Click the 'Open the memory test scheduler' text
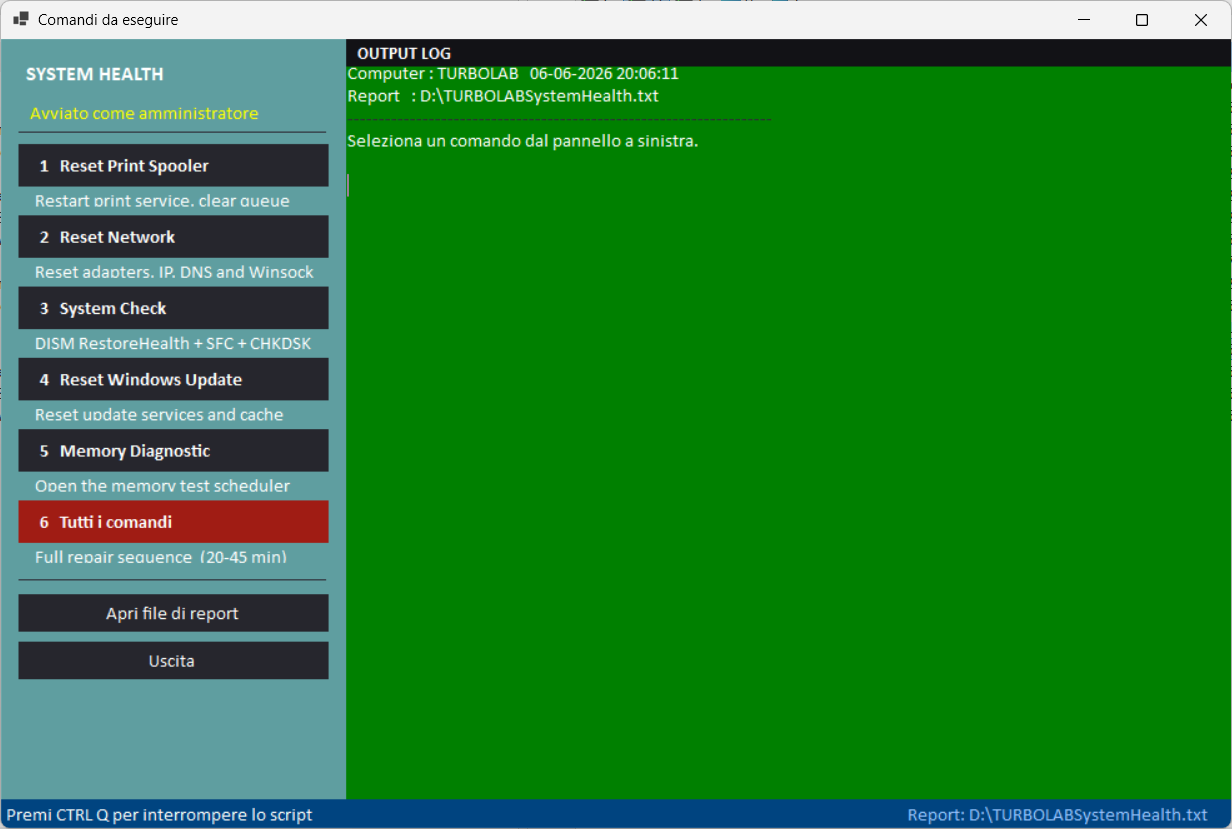Image resolution: width=1232 pixels, height=829 pixels. pos(162,486)
